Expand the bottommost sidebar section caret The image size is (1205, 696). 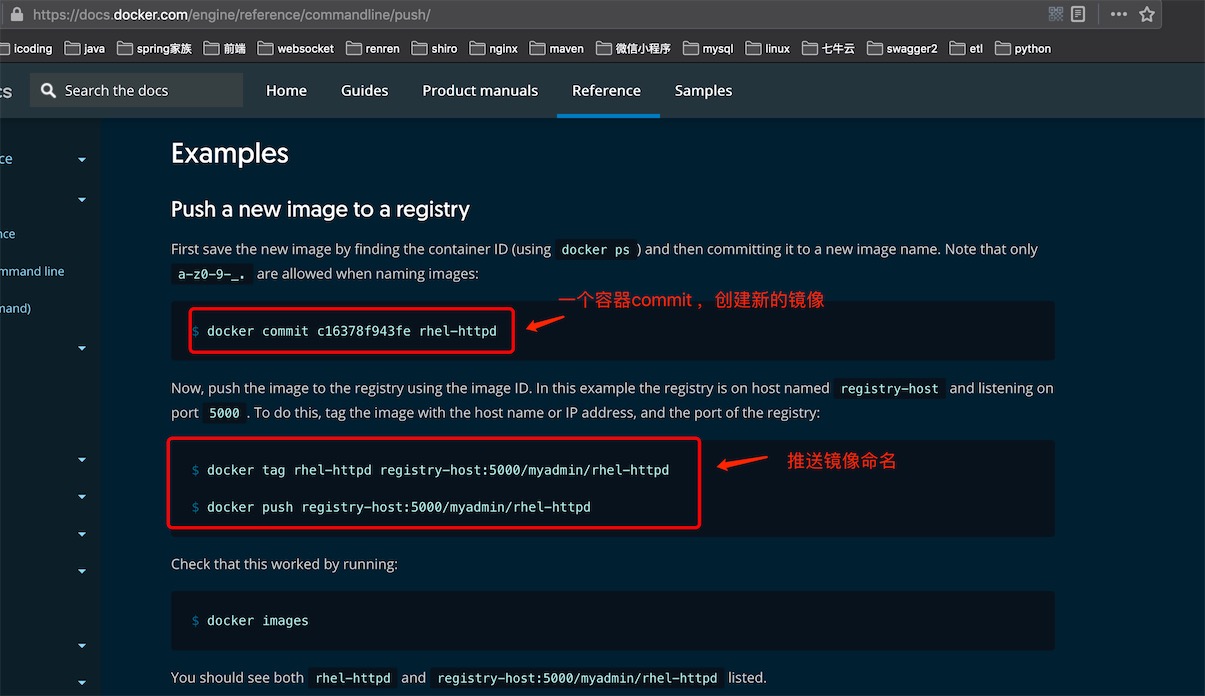82,683
